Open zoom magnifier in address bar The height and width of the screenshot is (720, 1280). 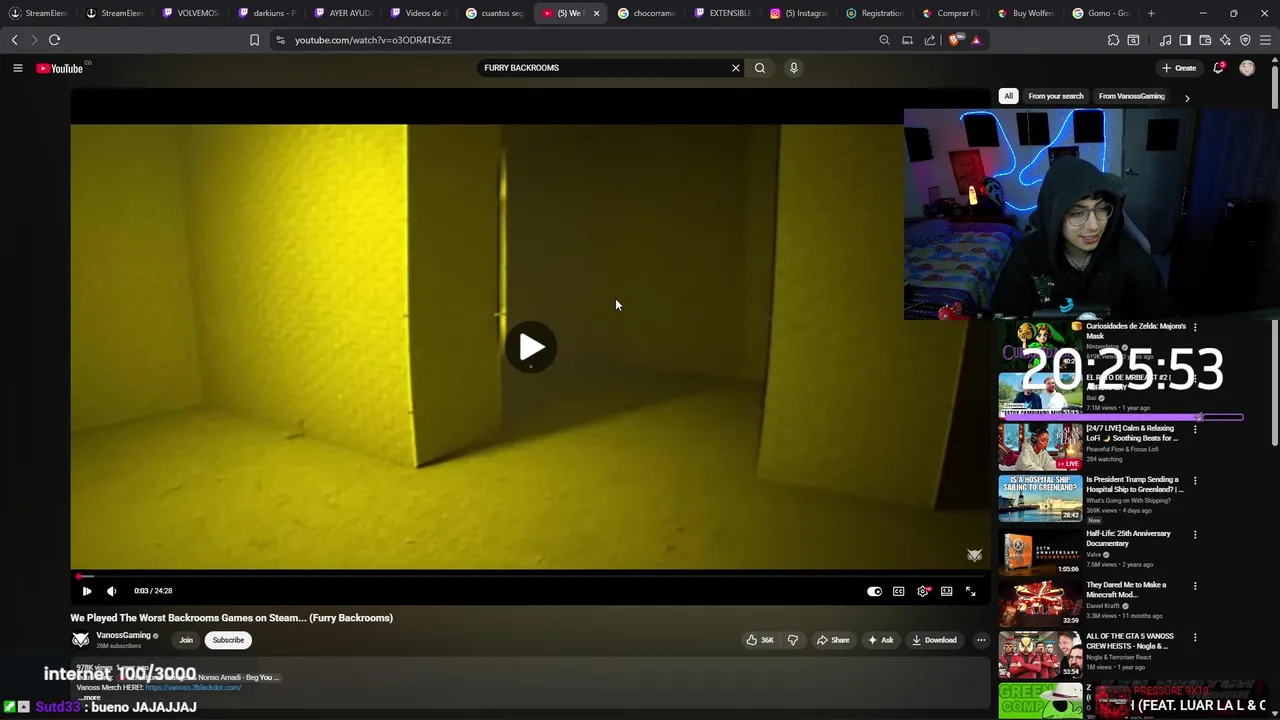[x=884, y=40]
